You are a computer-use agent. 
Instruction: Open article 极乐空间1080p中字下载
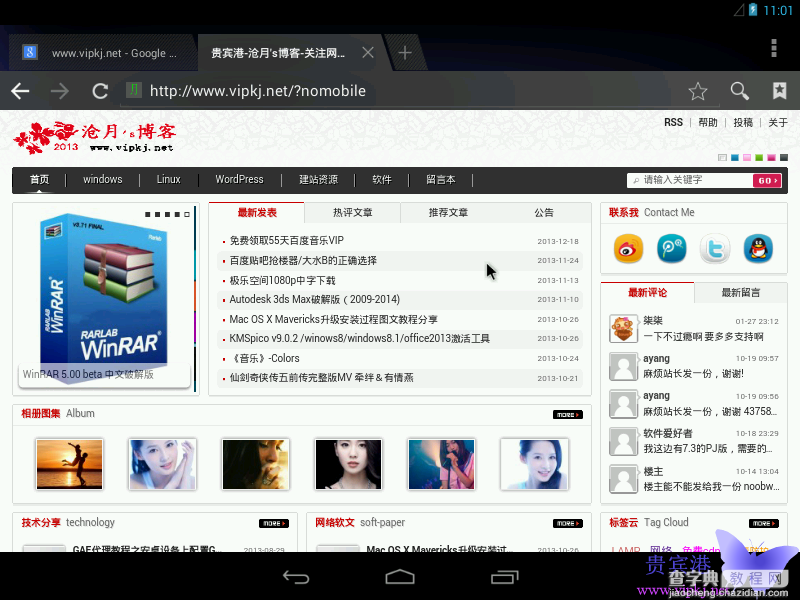[282, 280]
